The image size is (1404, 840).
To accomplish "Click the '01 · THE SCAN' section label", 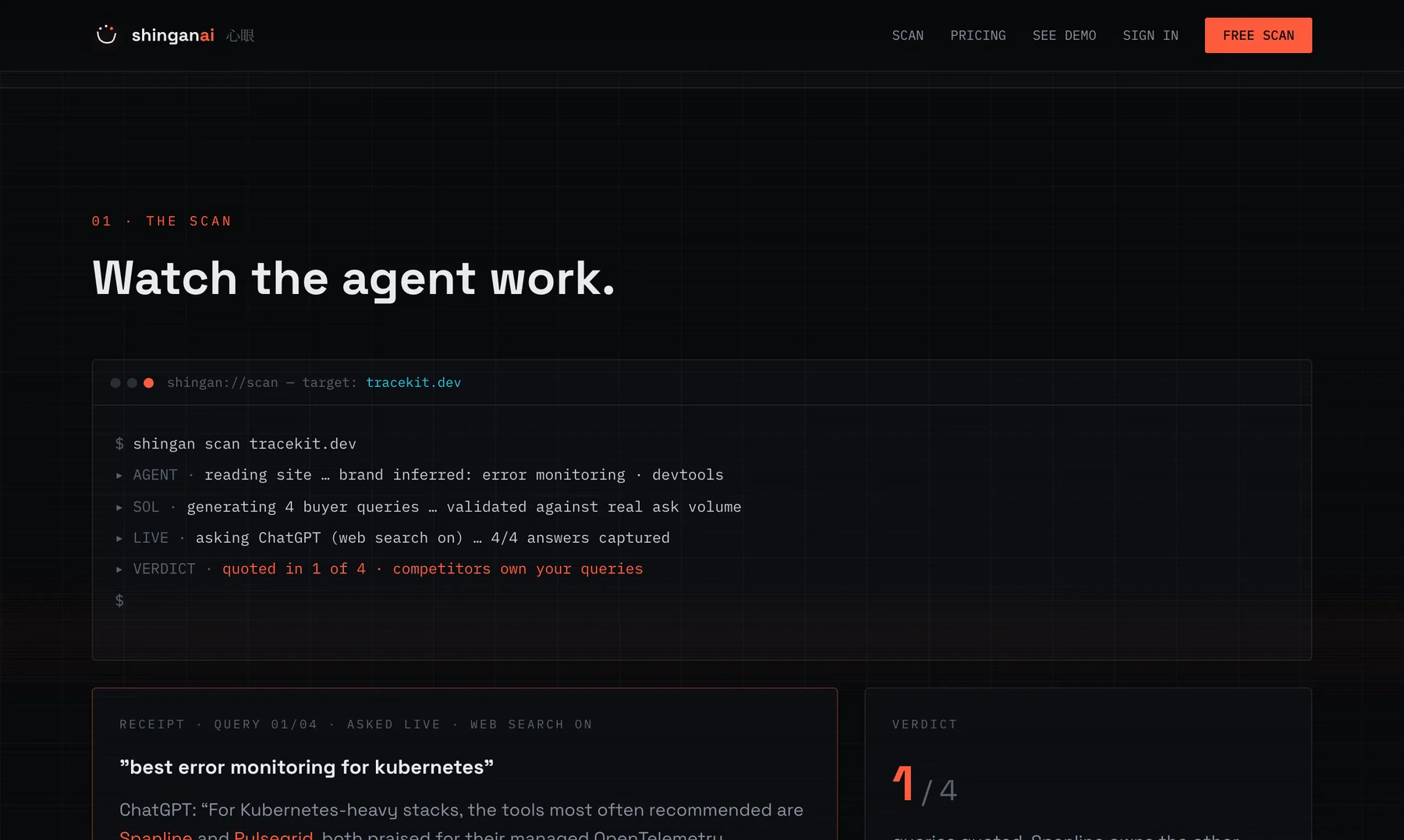I will pyautogui.click(x=161, y=222).
